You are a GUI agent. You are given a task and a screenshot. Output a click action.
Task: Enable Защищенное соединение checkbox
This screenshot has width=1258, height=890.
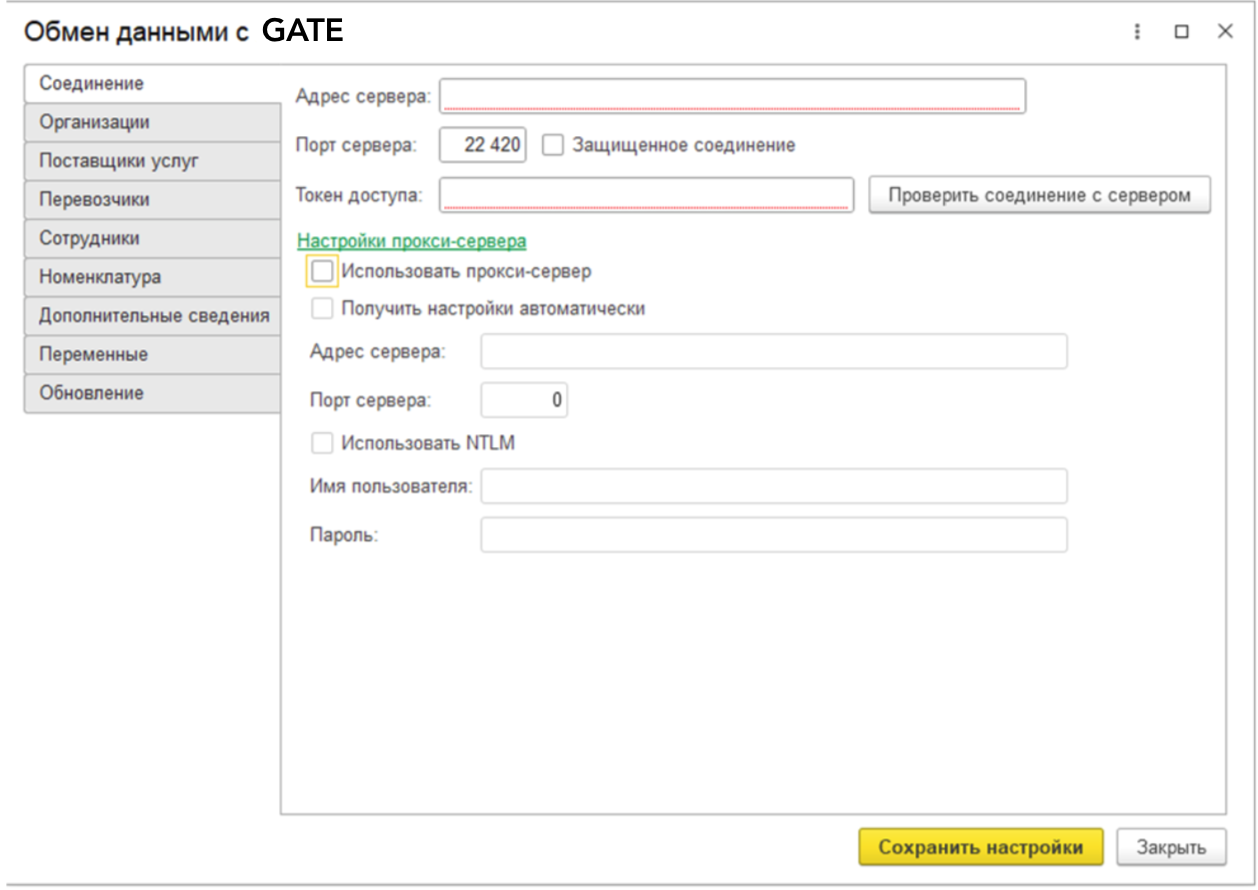[553, 145]
